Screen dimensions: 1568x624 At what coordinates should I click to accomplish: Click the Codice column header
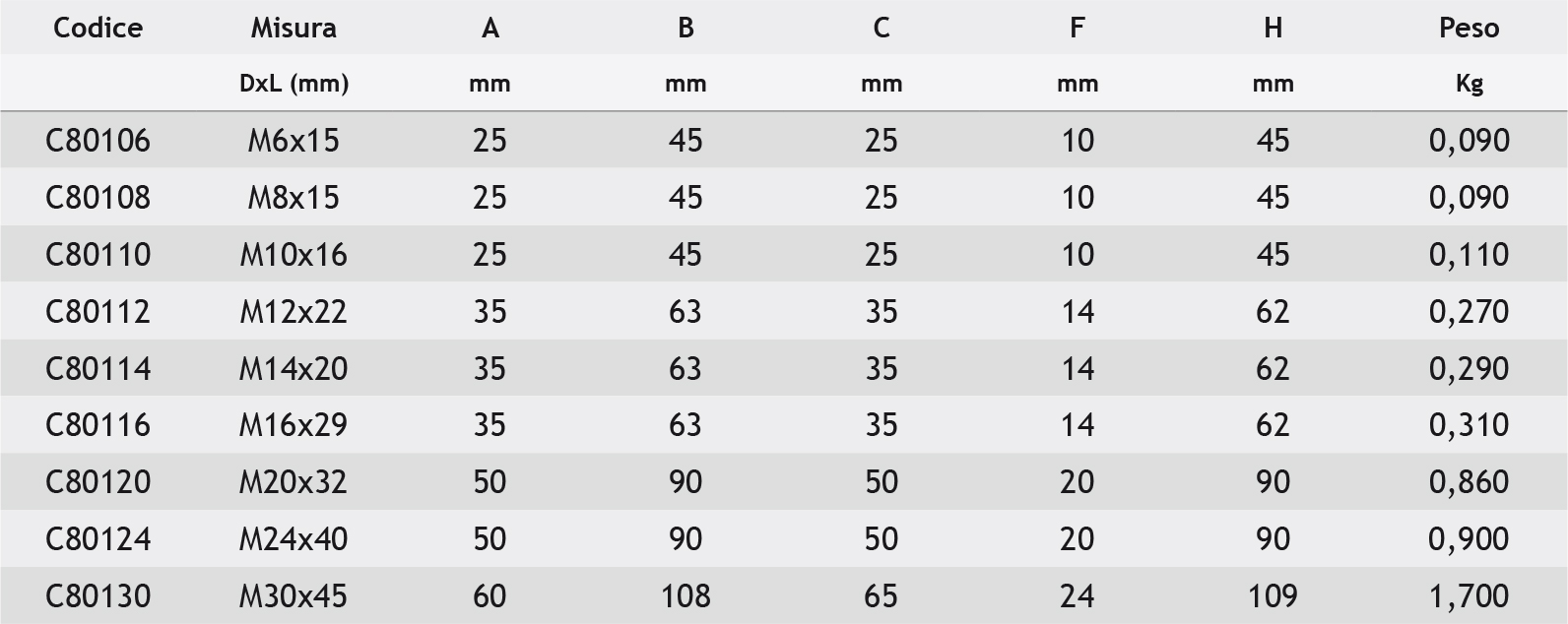98,28
